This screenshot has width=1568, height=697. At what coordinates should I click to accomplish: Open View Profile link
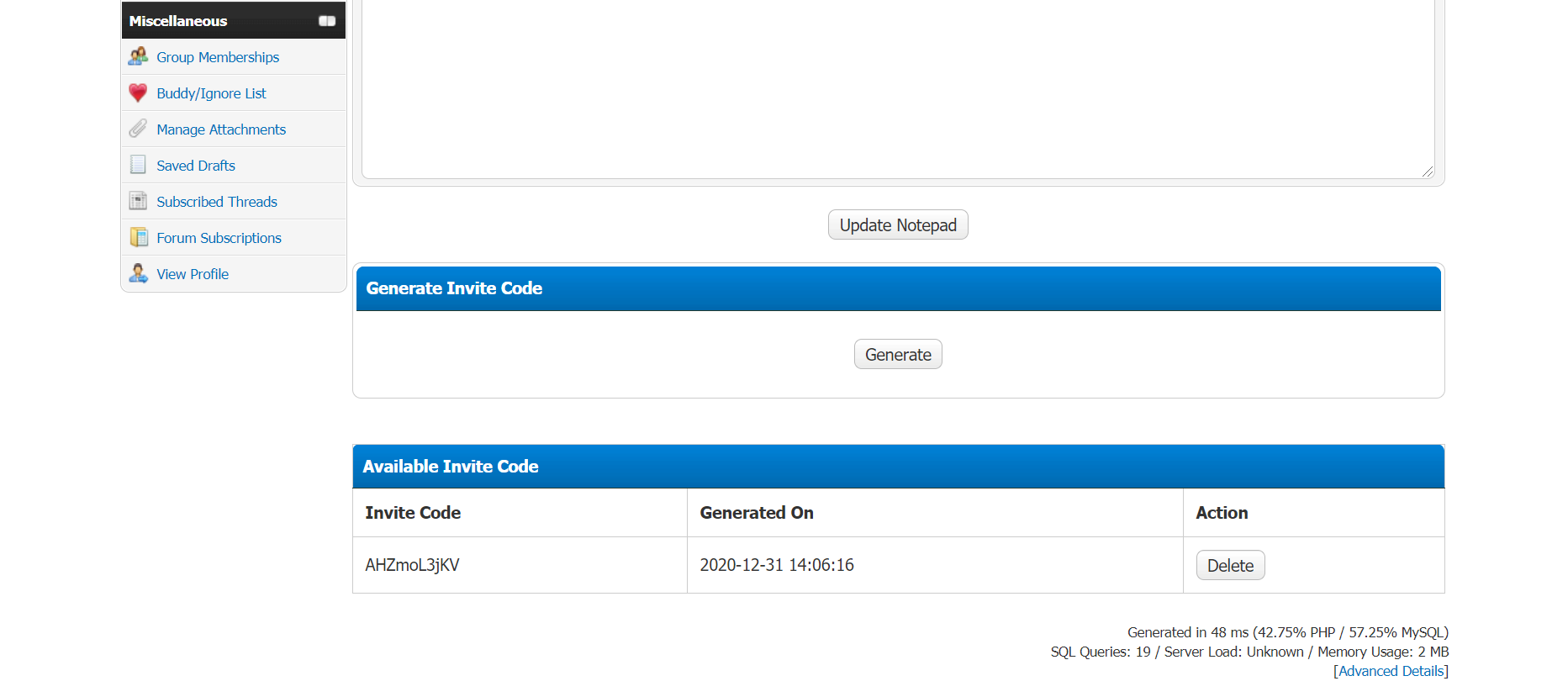click(193, 274)
